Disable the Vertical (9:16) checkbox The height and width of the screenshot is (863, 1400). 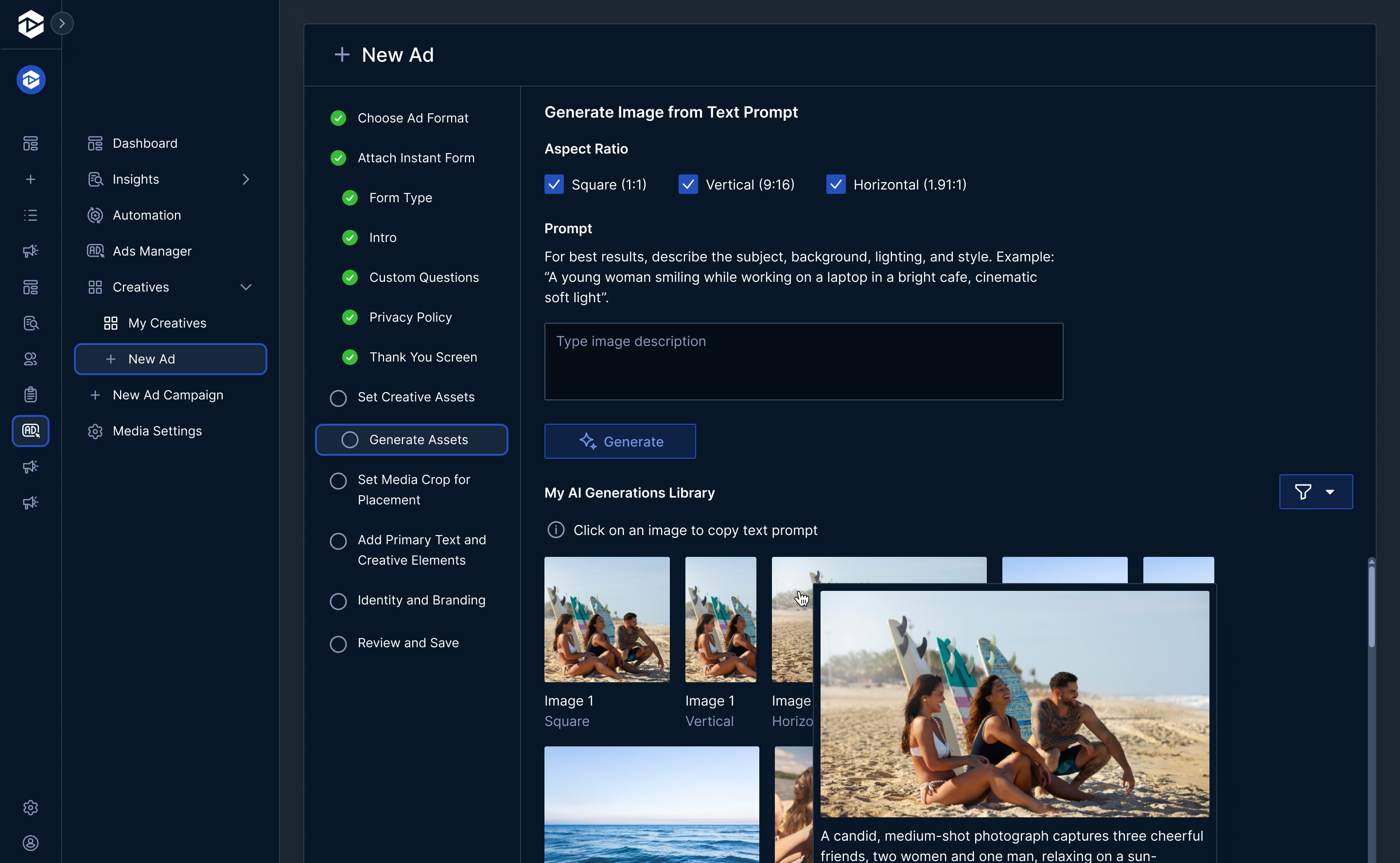click(x=689, y=184)
